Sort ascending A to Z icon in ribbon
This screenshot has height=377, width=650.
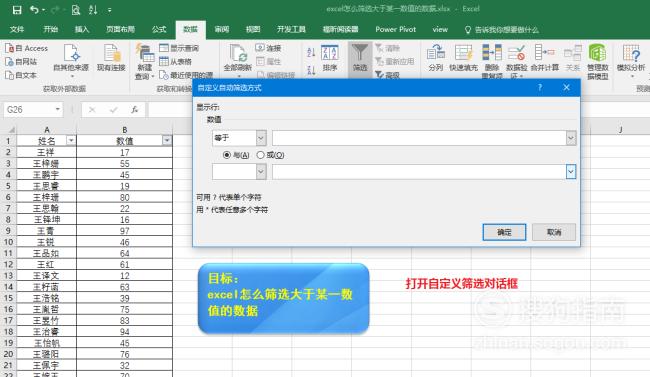coord(311,52)
